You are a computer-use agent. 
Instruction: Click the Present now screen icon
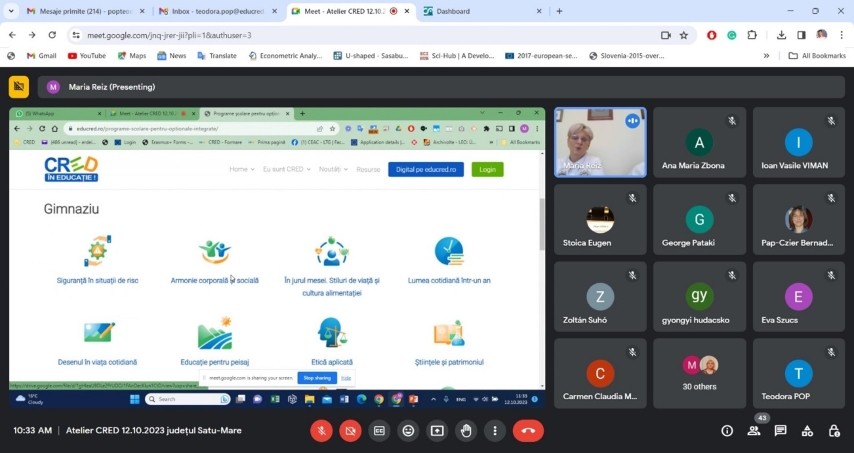pos(437,430)
